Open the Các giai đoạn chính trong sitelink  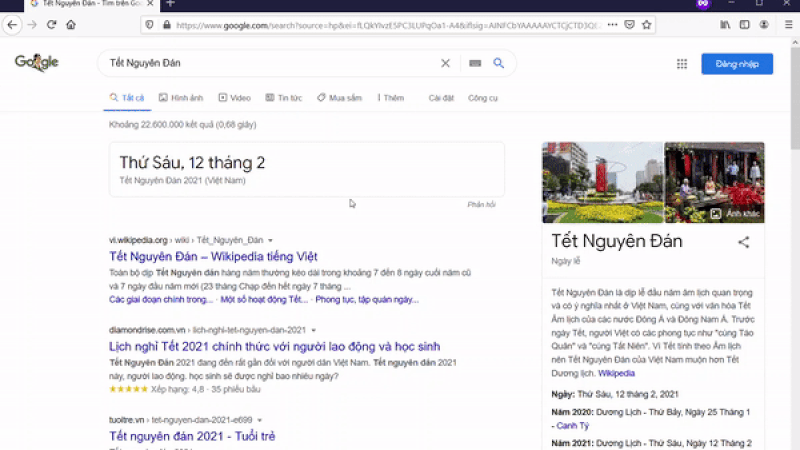[161, 299]
